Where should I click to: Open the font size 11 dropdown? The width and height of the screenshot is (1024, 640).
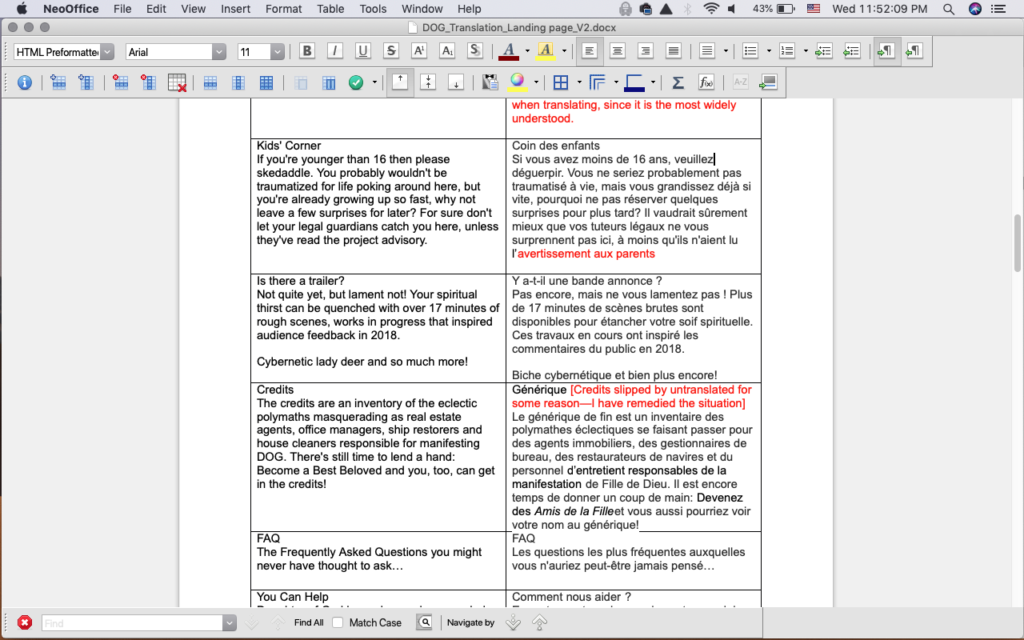pos(278,52)
